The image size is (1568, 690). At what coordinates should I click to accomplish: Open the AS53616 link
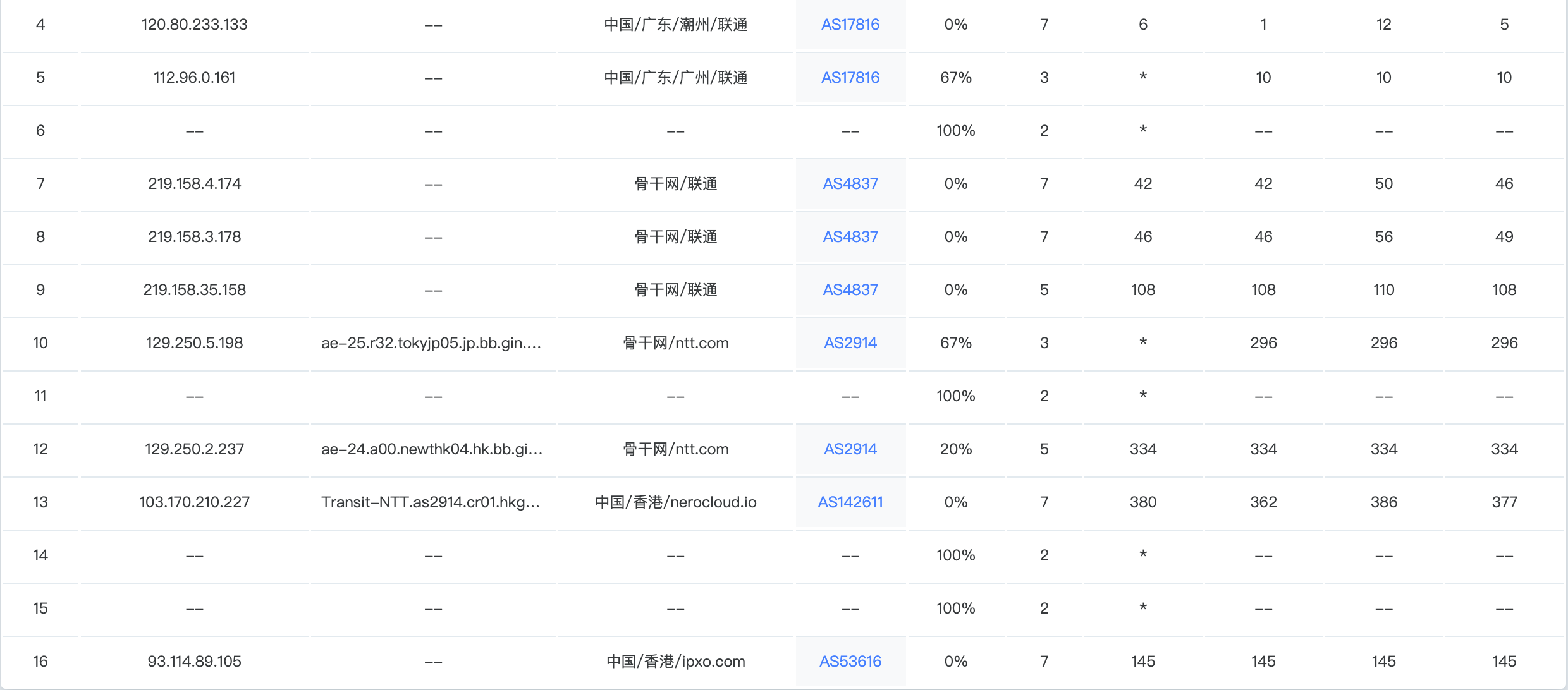(x=850, y=662)
